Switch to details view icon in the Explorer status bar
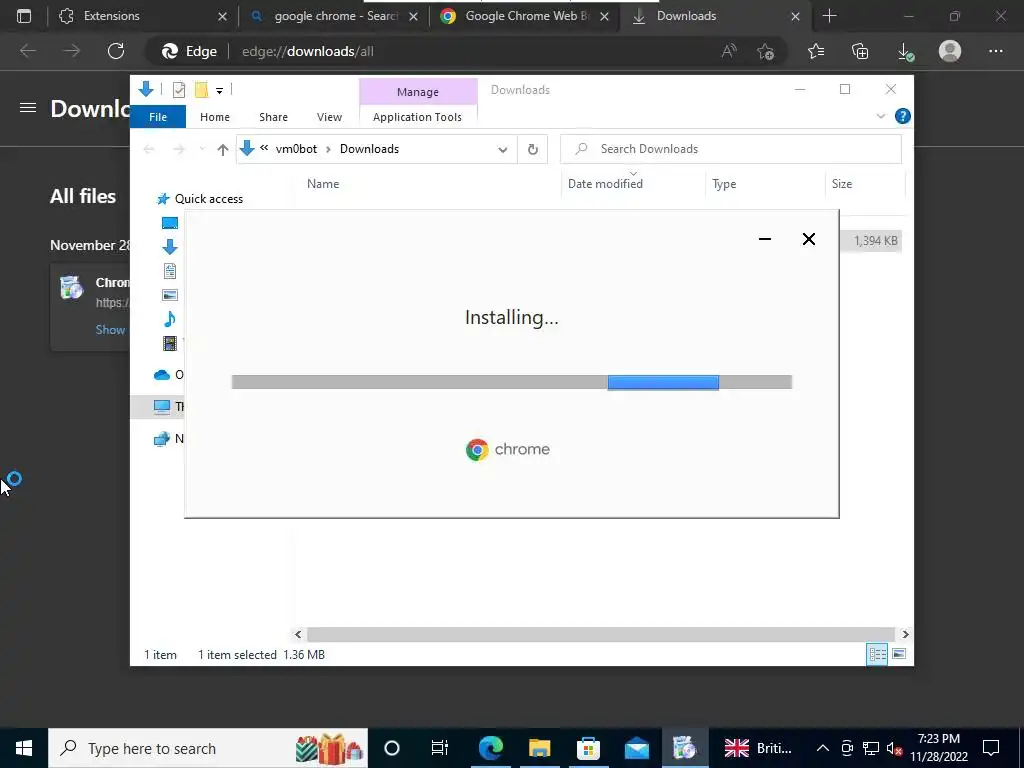Viewport: 1024px width, 768px height. 876,654
